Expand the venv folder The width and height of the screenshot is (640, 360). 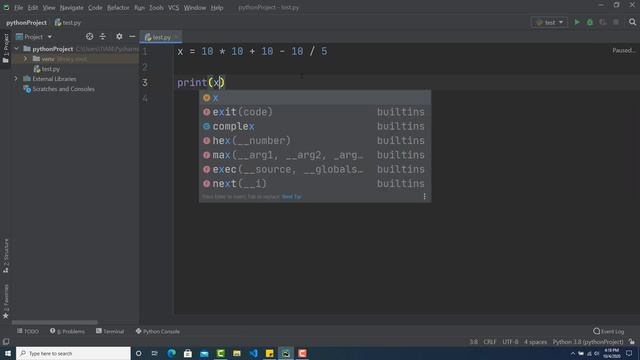pyautogui.click(x=25, y=59)
